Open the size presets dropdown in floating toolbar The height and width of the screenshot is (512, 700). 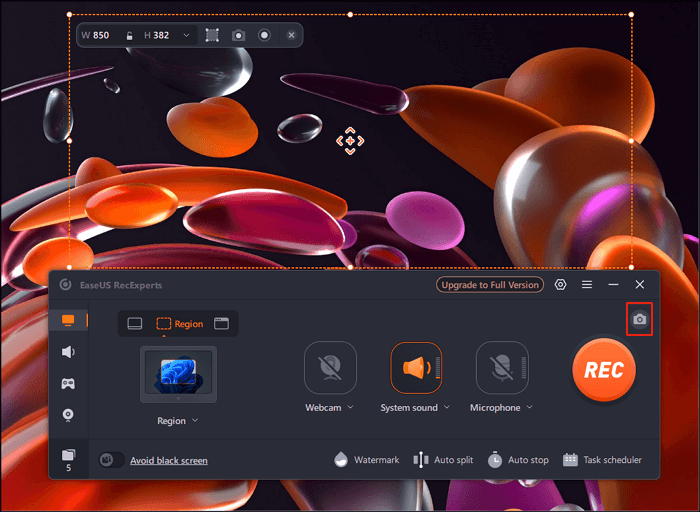pyautogui.click(x=185, y=35)
